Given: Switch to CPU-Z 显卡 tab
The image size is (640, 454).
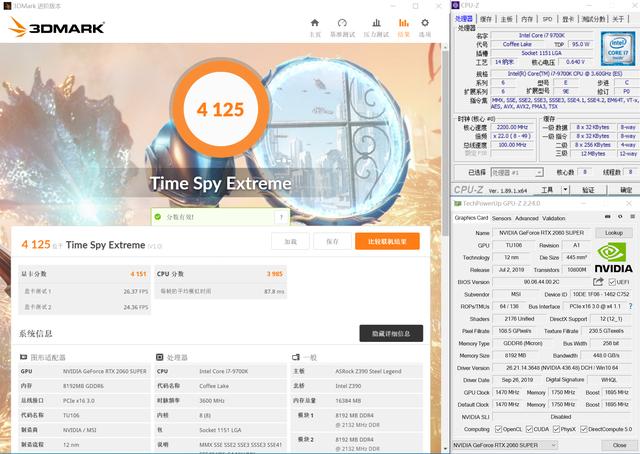Looking at the screenshot, I should (x=568, y=19).
